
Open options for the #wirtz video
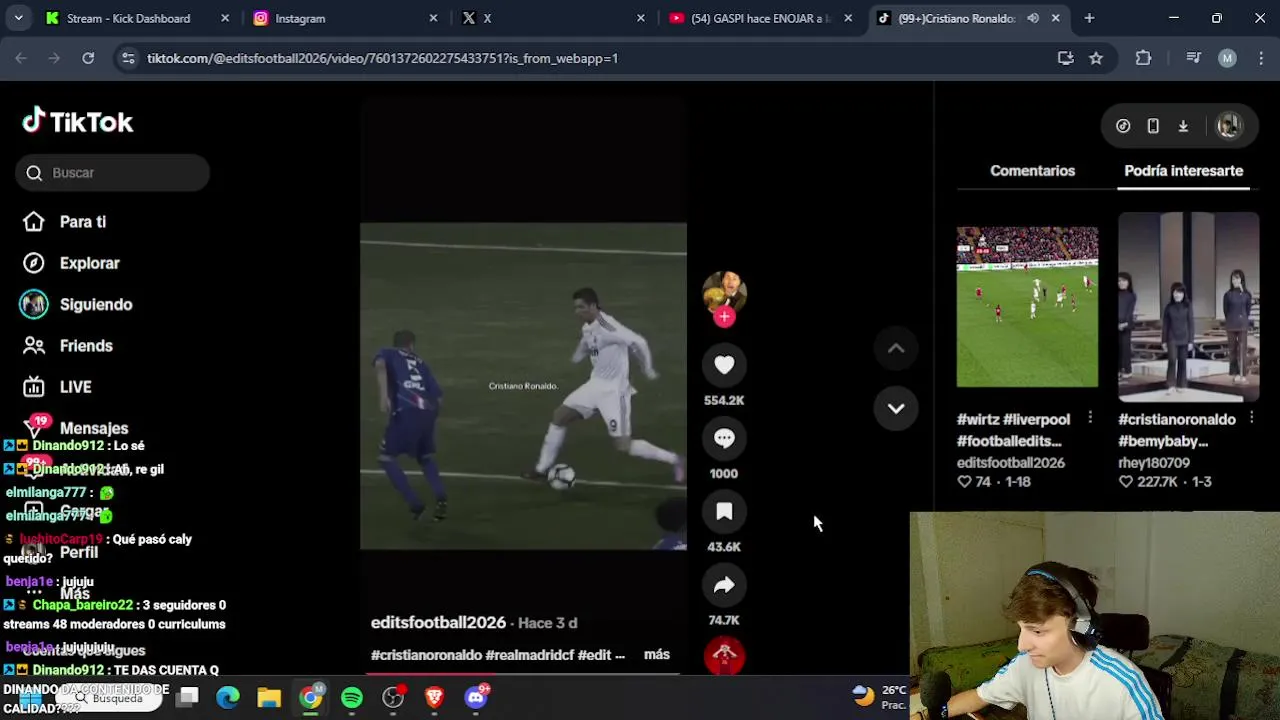pyautogui.click(x=1090, y=418)
